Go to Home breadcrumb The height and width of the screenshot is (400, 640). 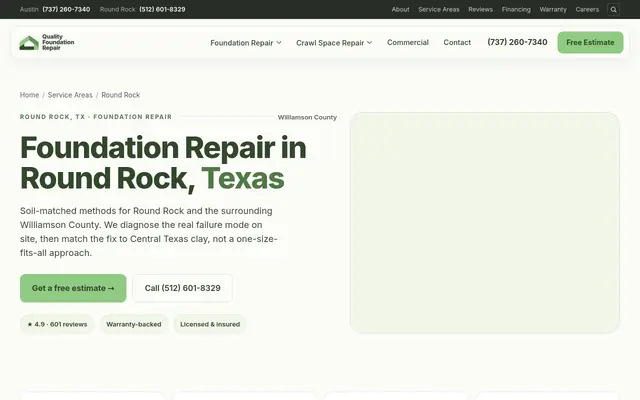click(29, 95)
